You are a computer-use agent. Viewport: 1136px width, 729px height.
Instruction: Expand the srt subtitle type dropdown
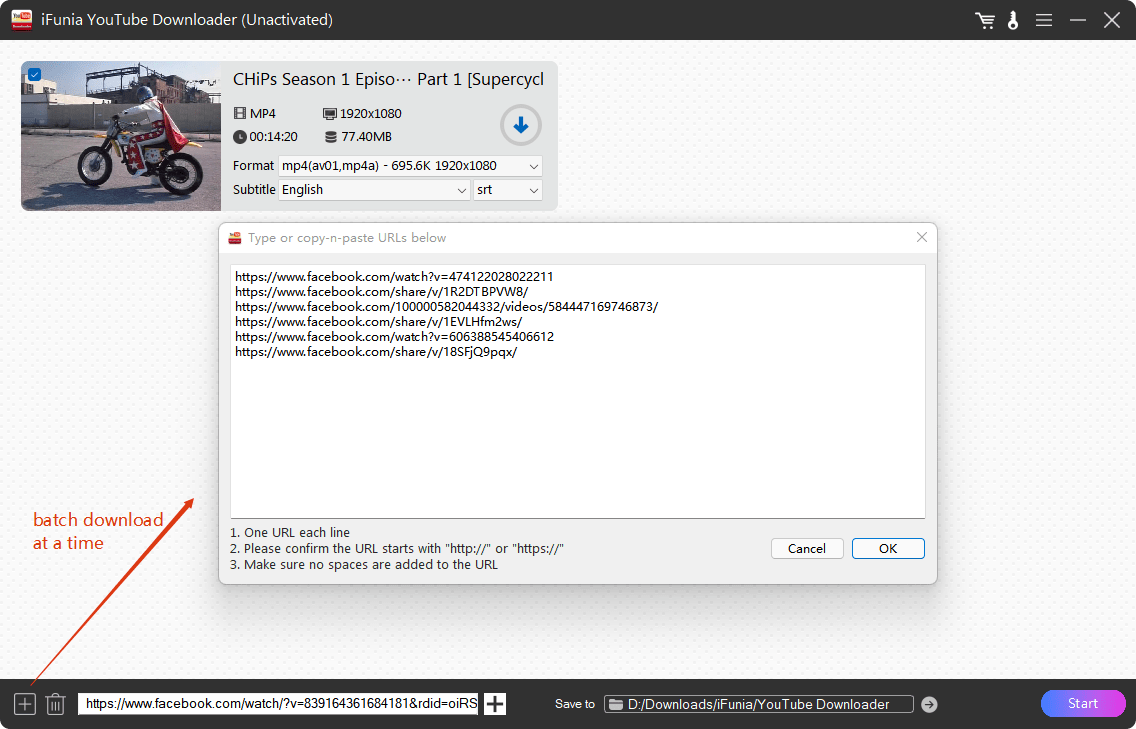point(507,190)
